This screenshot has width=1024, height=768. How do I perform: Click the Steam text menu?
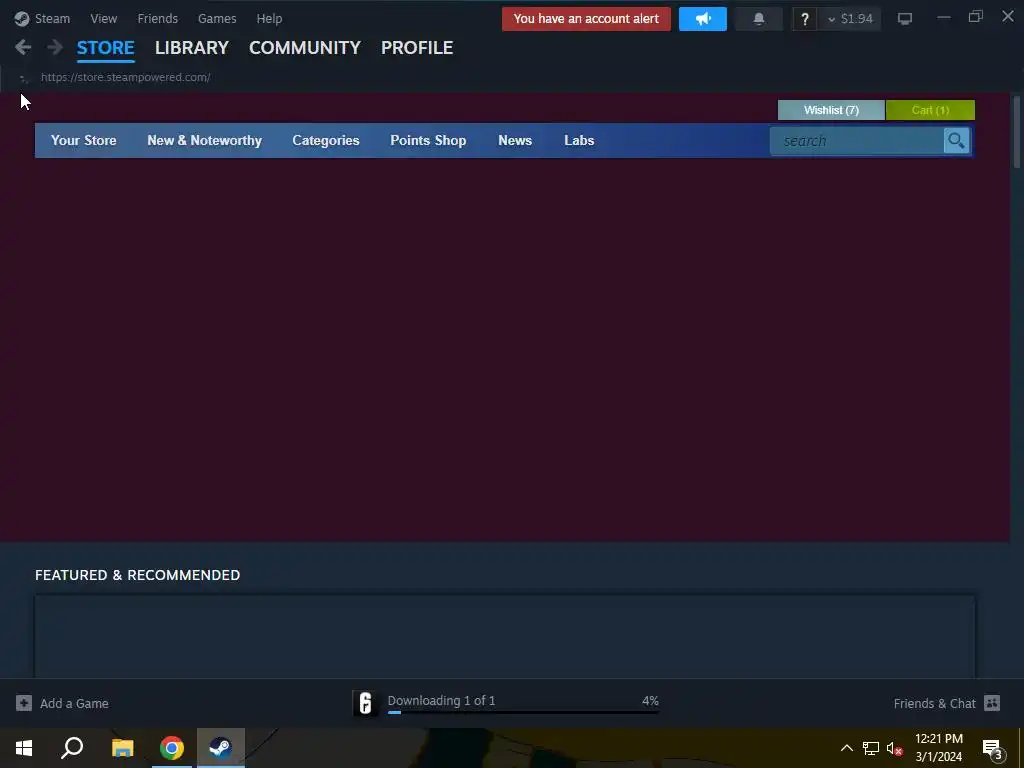52,19
